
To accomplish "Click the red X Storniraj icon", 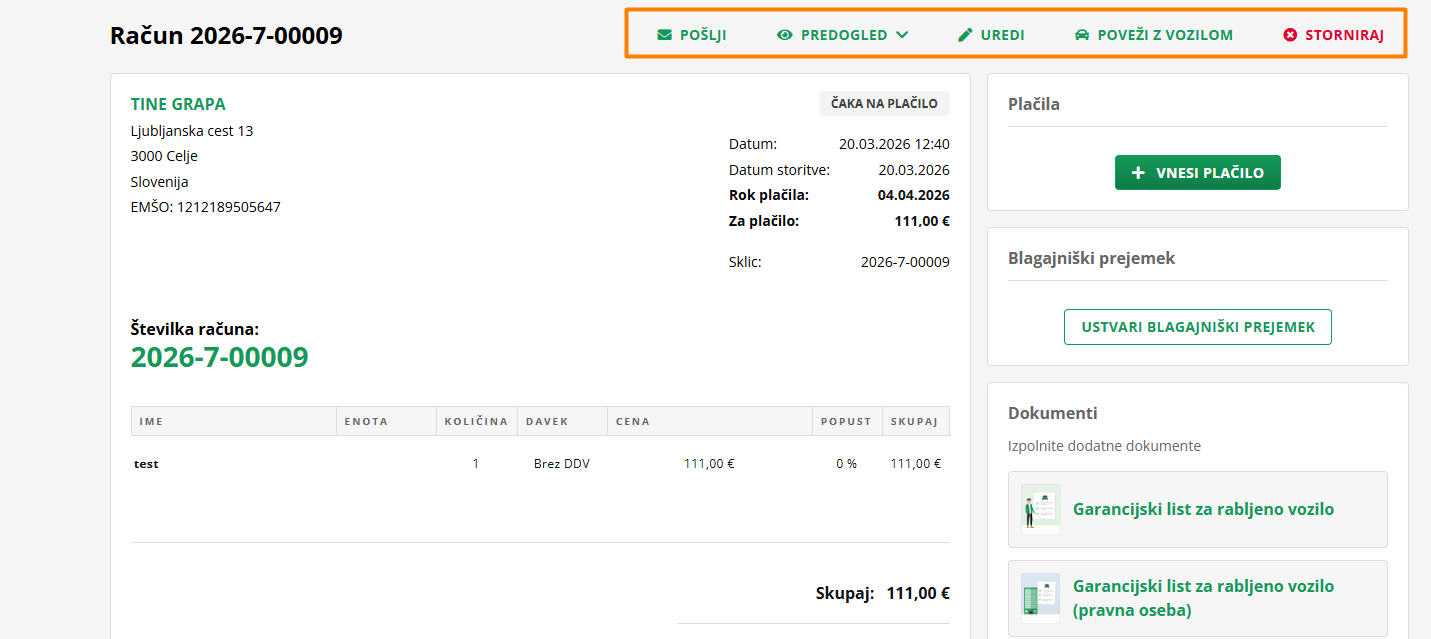I will tap(1290, 35).
